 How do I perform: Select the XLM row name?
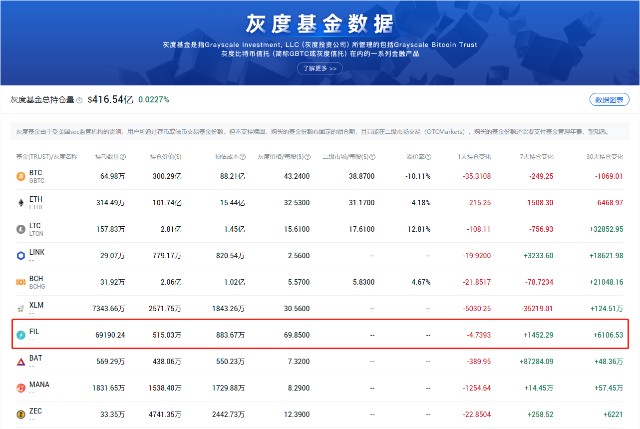tap(36, 305)
